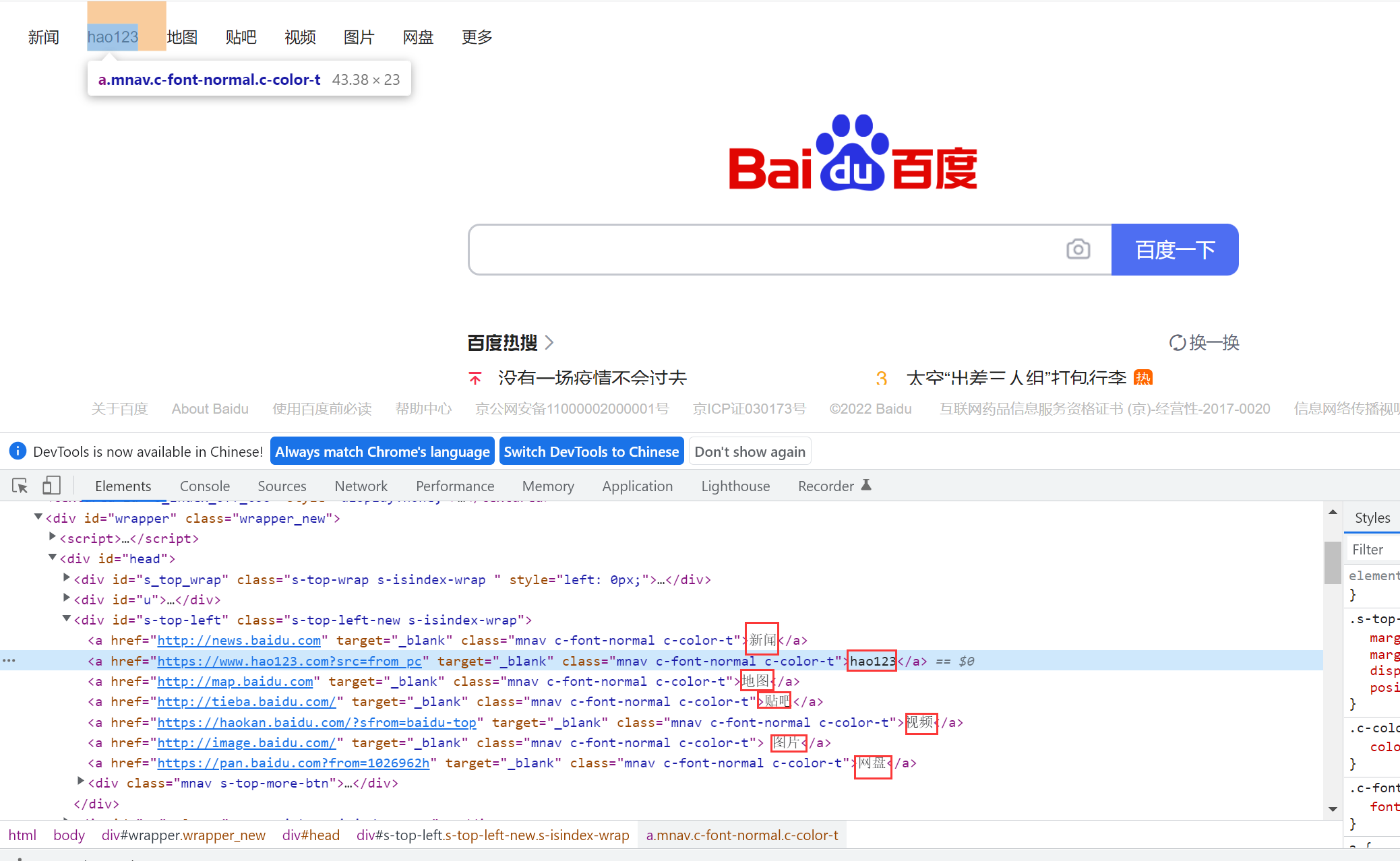Viewport: 1400px width, 861px height.
Task: Click the hao123 navigation link
Action: [x=113, y=37]
